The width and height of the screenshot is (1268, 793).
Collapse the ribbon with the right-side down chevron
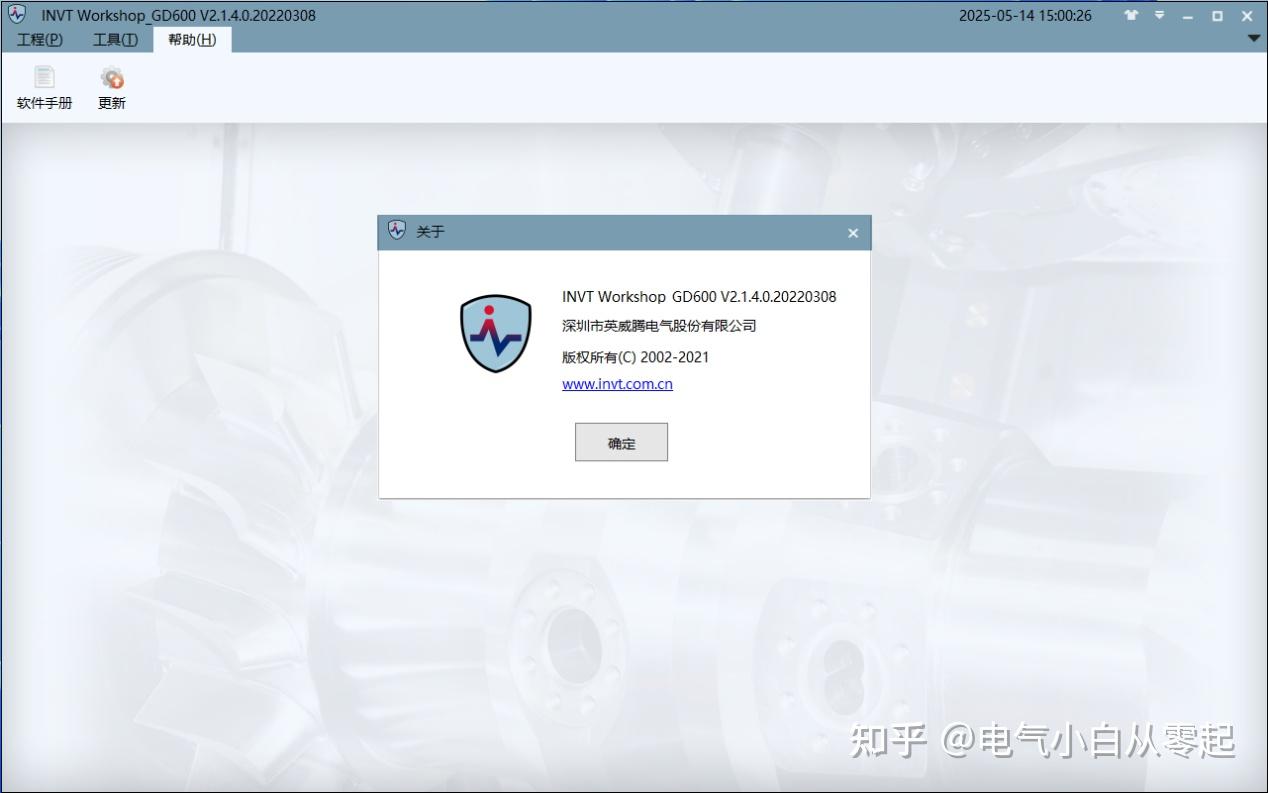(x=1253, y=37)
